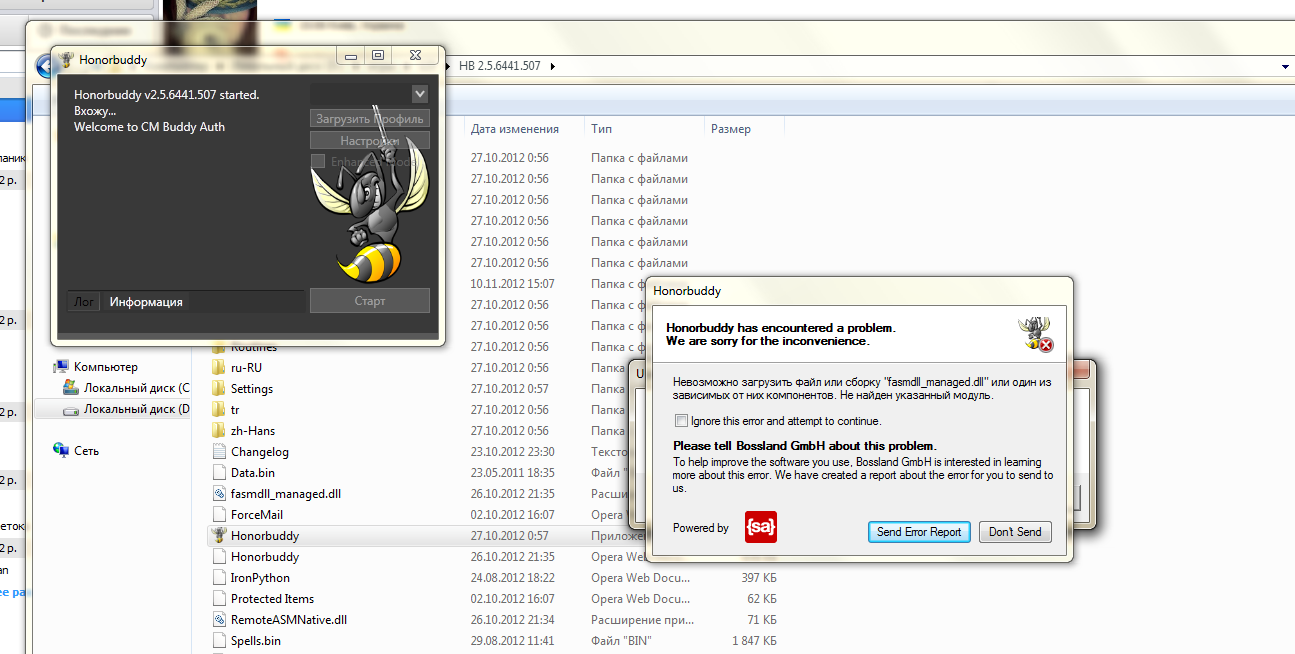The image size is (1295, 654).
Task: Select the Spells.bin file name
Action: [256, 640]
